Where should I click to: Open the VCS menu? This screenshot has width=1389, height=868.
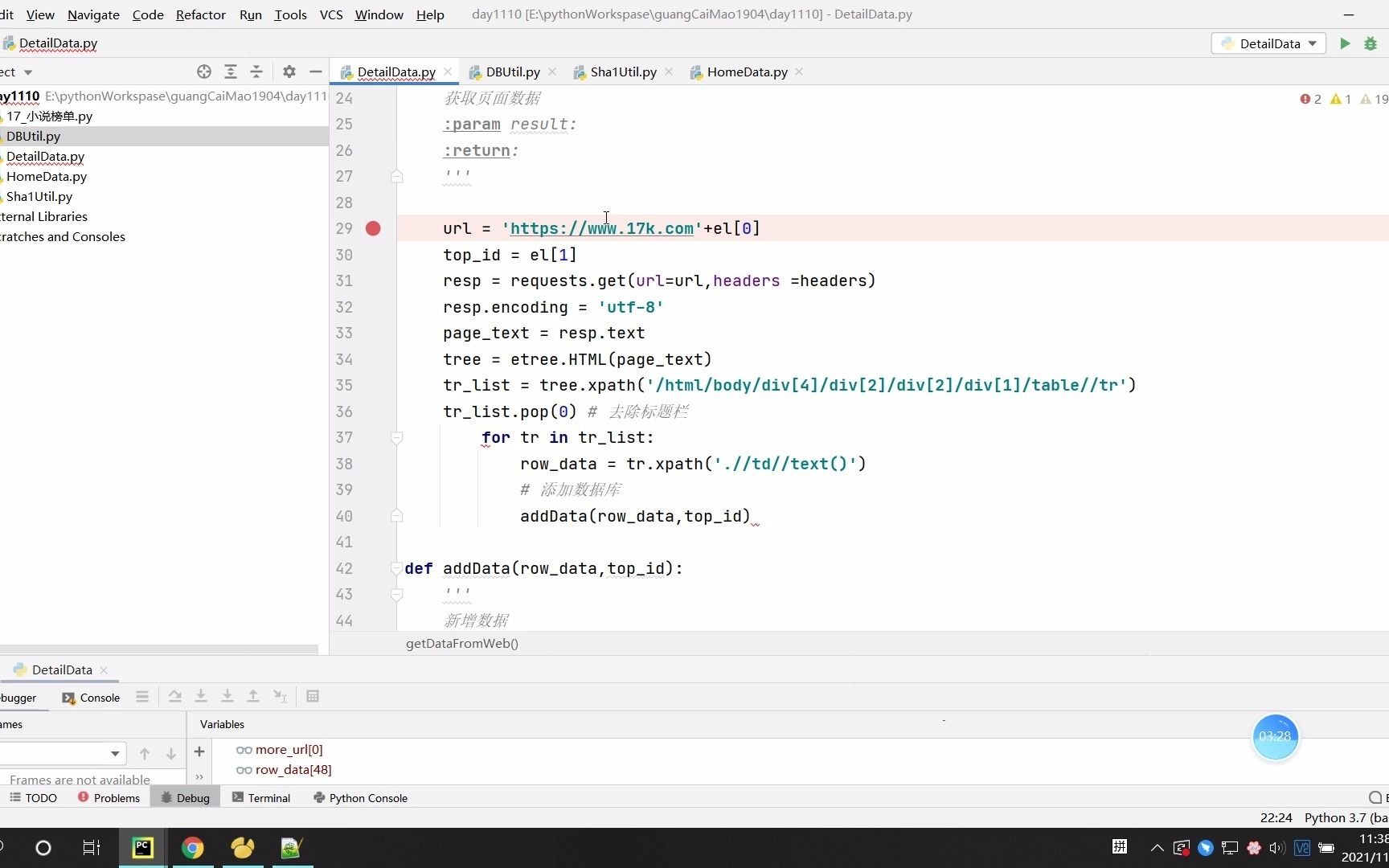click(x=331, y=14)
